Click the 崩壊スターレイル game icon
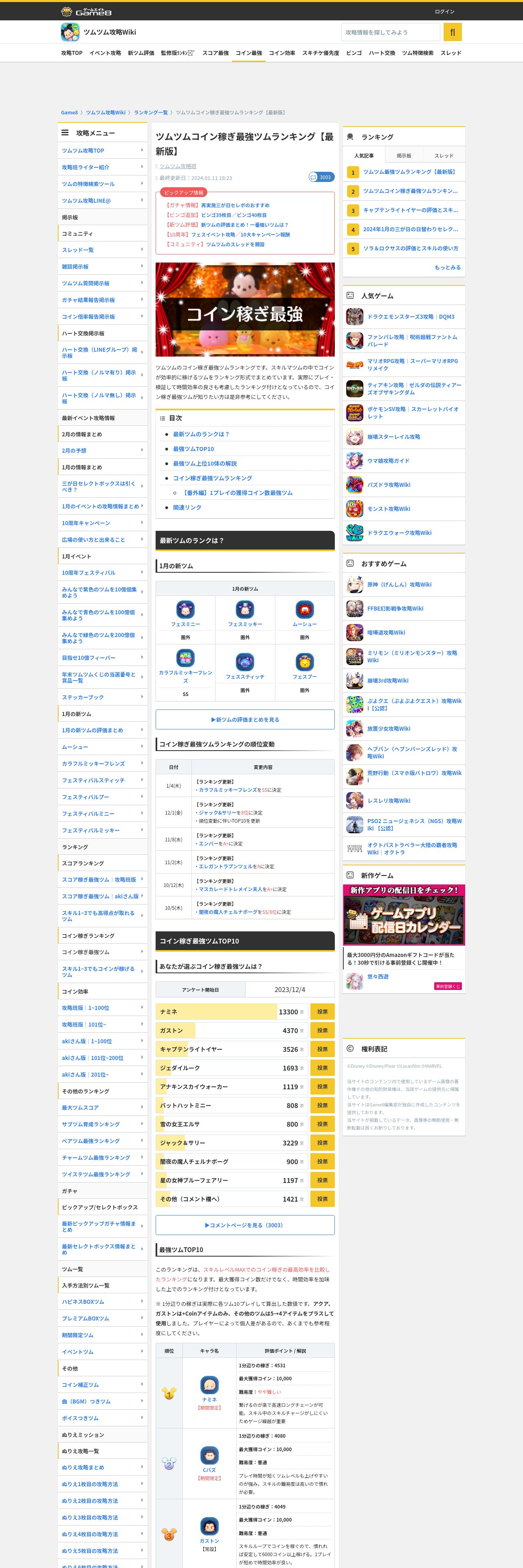Screen dimensions: 523x1568 click(354, 436)
